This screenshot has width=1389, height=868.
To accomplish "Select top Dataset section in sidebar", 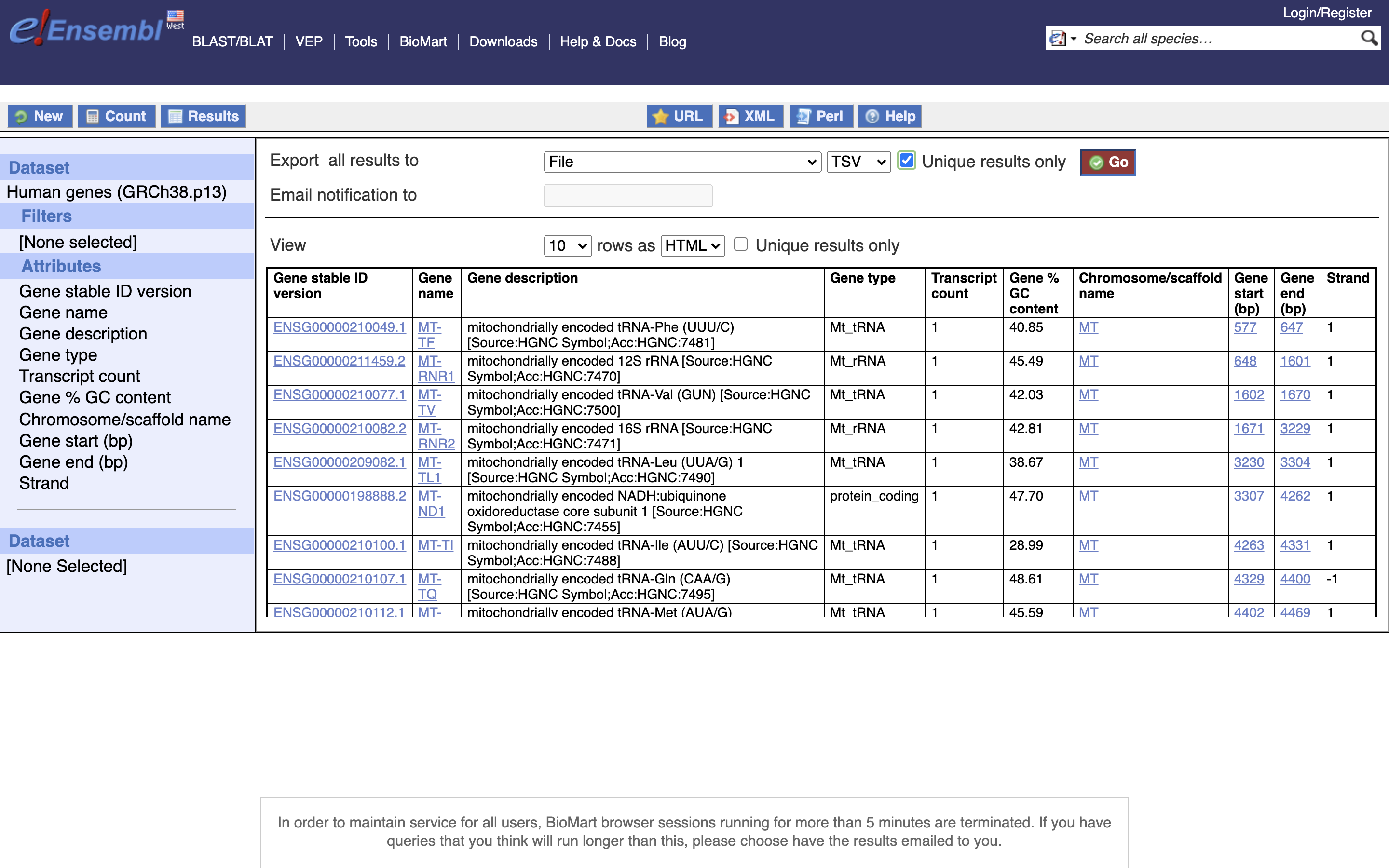I will coord(39,168).
